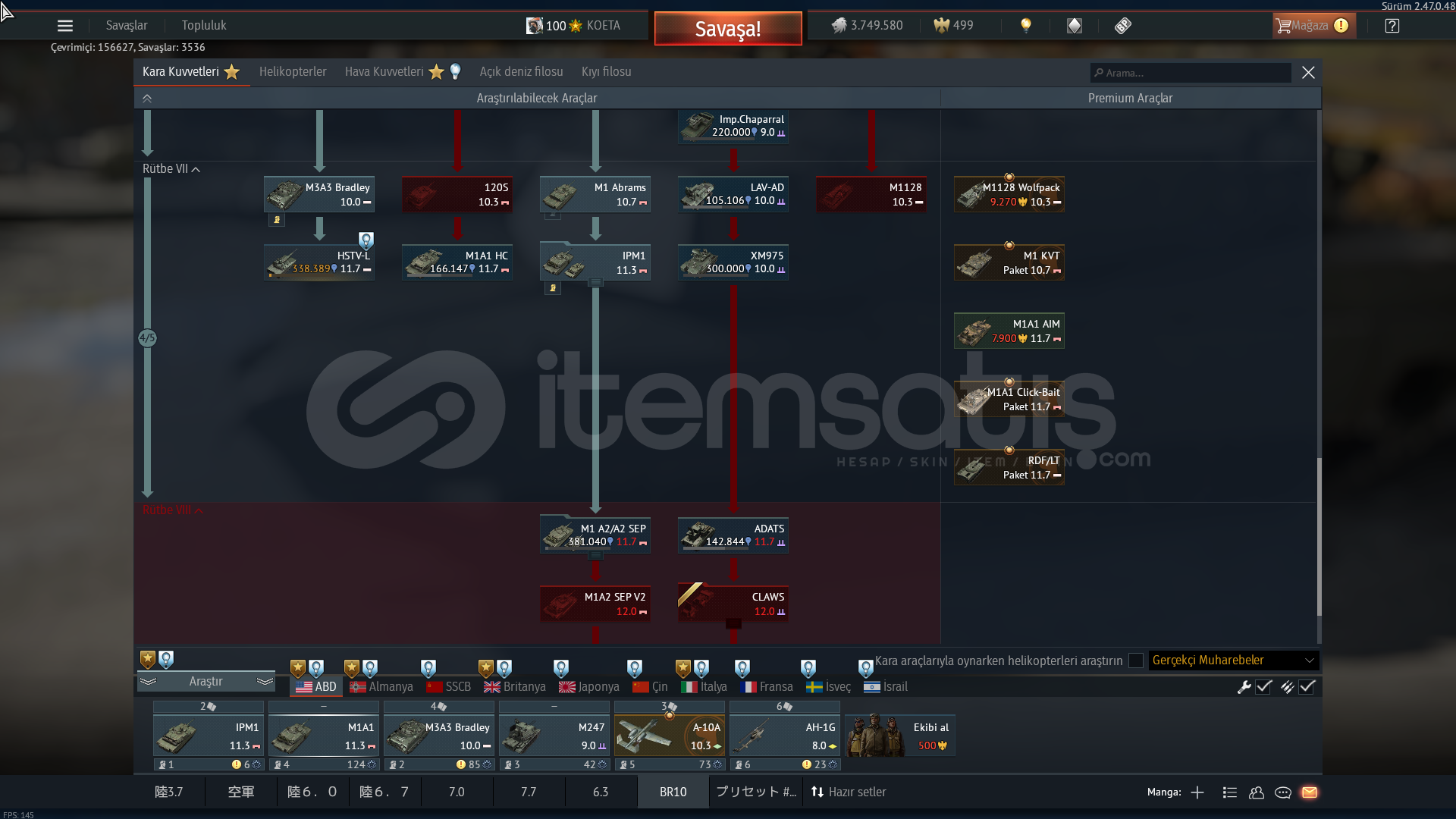Close the research tree window
Screen dimensions: 1456x819
coord(1308,73)
